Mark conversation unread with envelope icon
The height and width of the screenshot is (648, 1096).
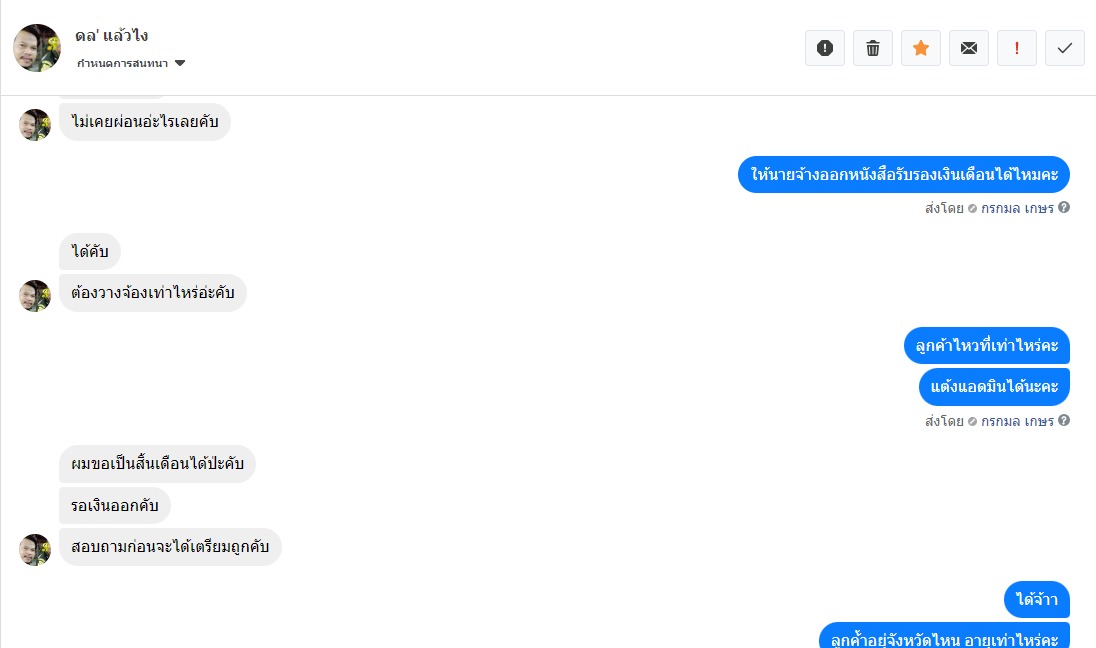(x=969, y=48)
